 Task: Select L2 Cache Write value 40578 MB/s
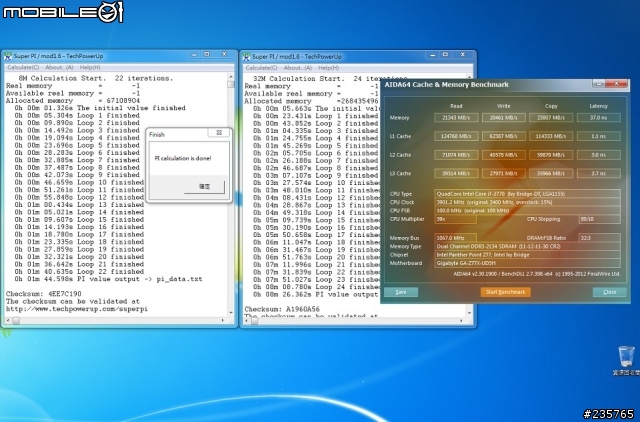tap(503, 155)
